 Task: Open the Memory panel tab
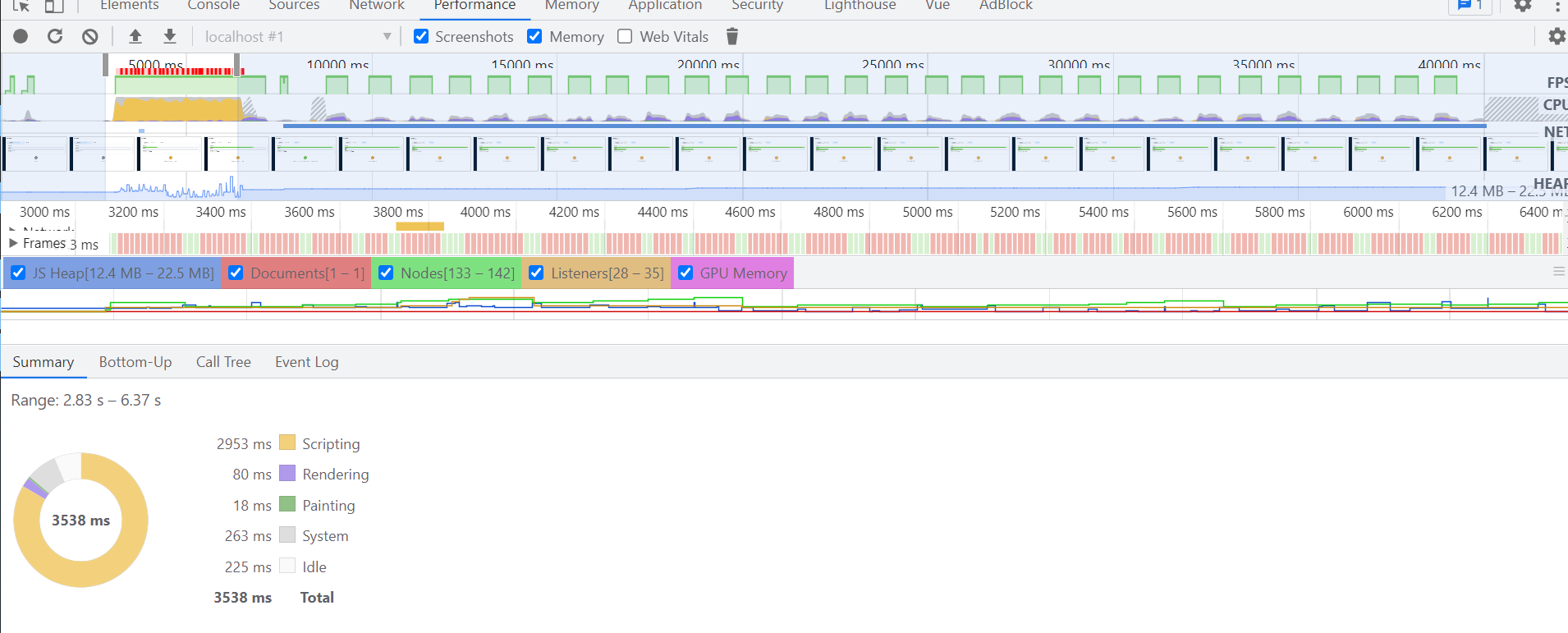pyautogui.click(x=572, y=5)
